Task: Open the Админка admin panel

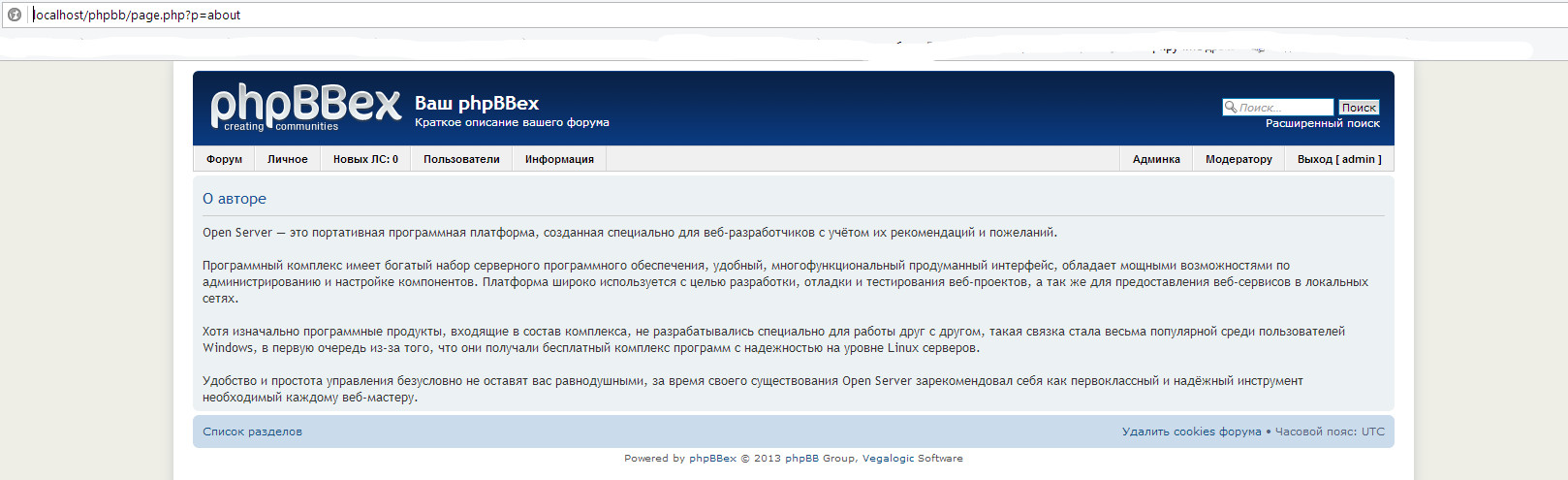Action: tap(1156, 159)
